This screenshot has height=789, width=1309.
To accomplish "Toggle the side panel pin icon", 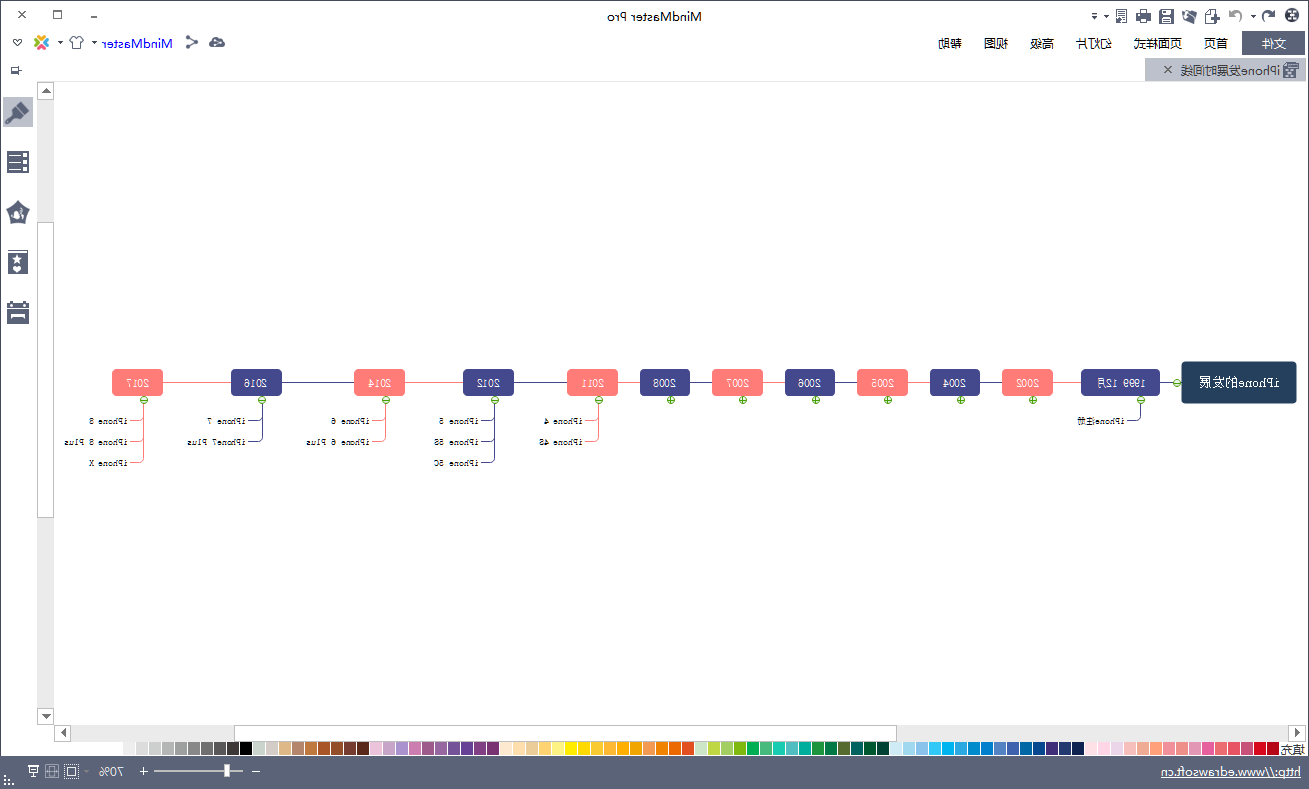I will 15,70.
